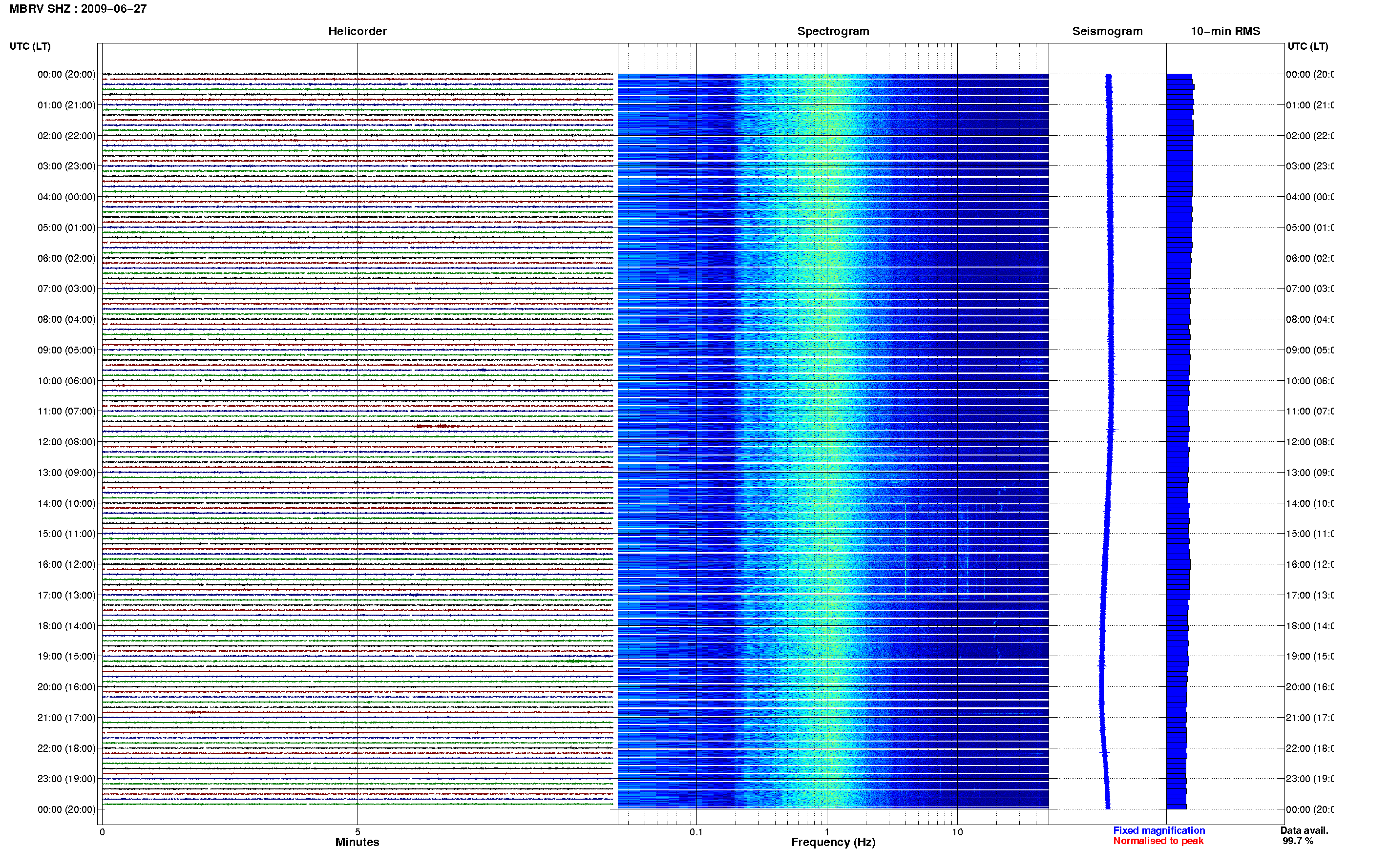Viewport: 1389px width, 868px height.
Task: Click the 'Seismogram' panel heading
Action: click(1107, 31)
